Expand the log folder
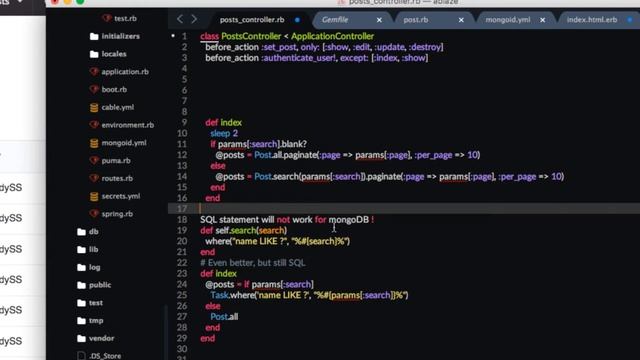Image resolution: width=640 pixels, height=360 pixels. pos(94,267)
